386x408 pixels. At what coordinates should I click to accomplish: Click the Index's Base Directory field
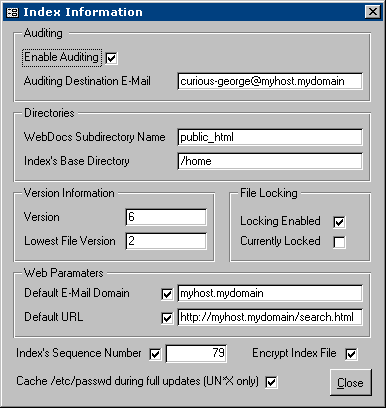270,161
